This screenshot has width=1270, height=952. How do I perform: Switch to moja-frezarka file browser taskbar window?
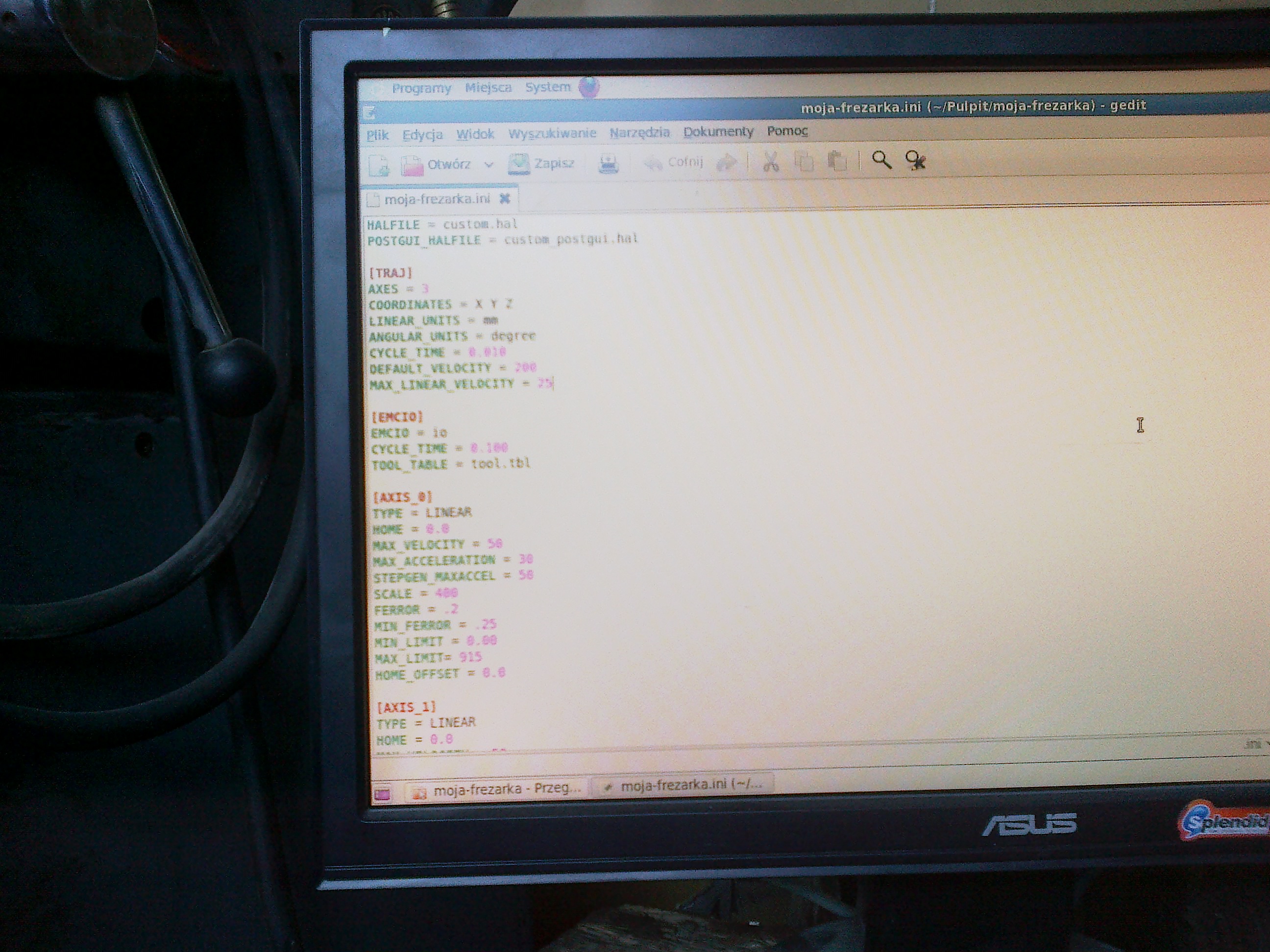pyautogui.click(x=497, y=790)
